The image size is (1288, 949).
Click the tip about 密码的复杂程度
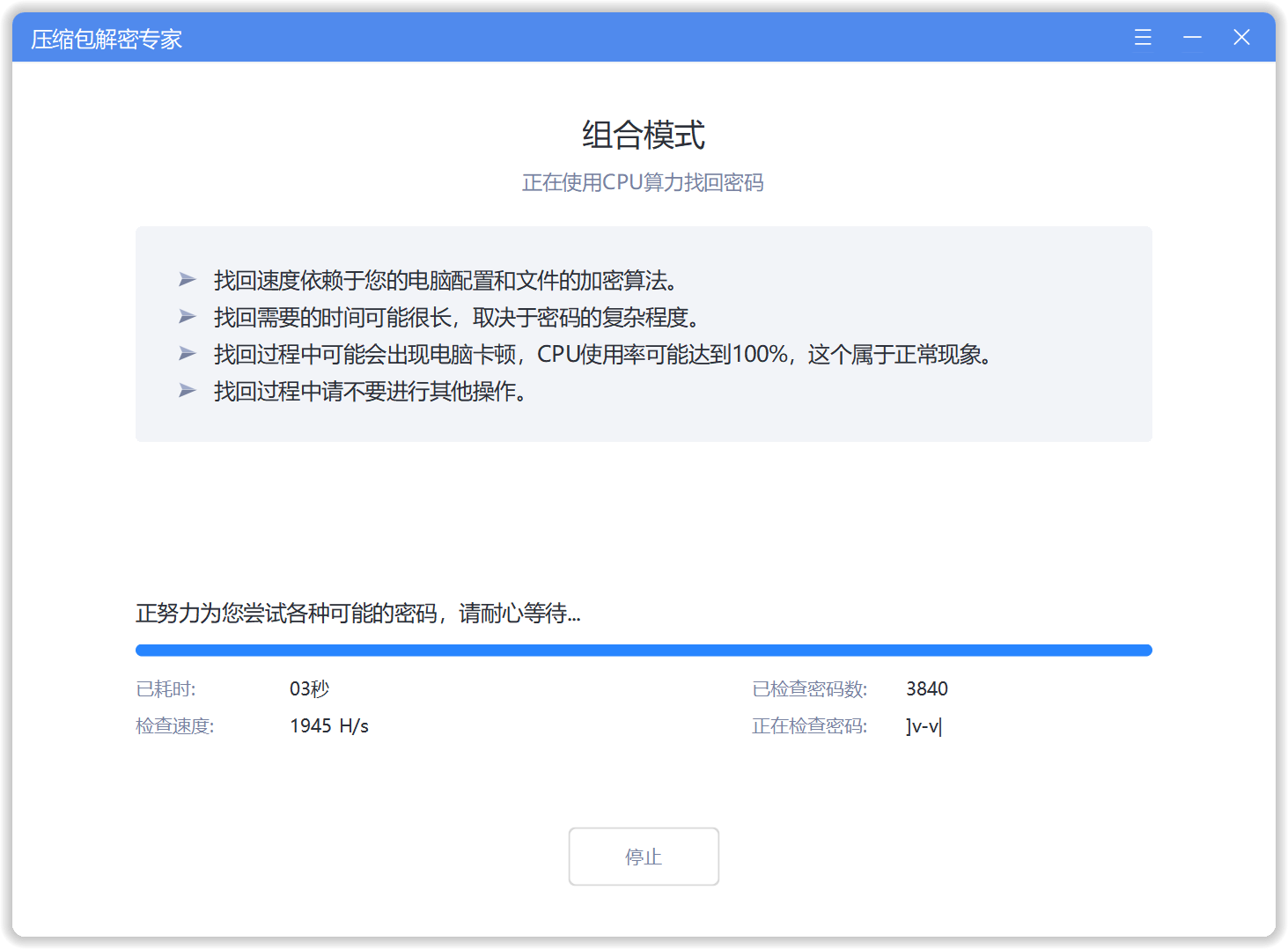pyautogui.click(x=457, y=318)
